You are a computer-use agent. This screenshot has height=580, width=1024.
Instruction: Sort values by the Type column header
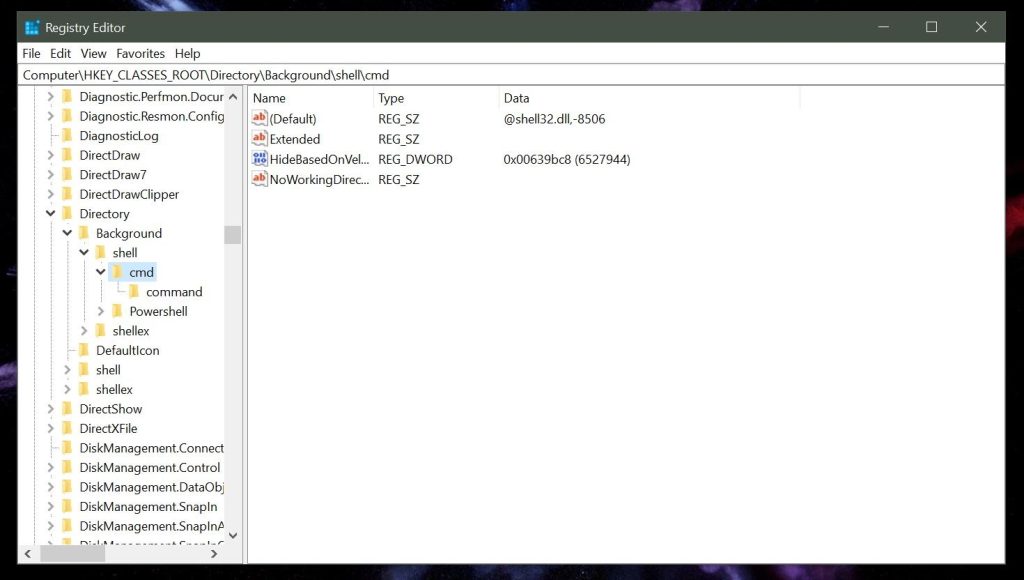[x=436, y=98]
